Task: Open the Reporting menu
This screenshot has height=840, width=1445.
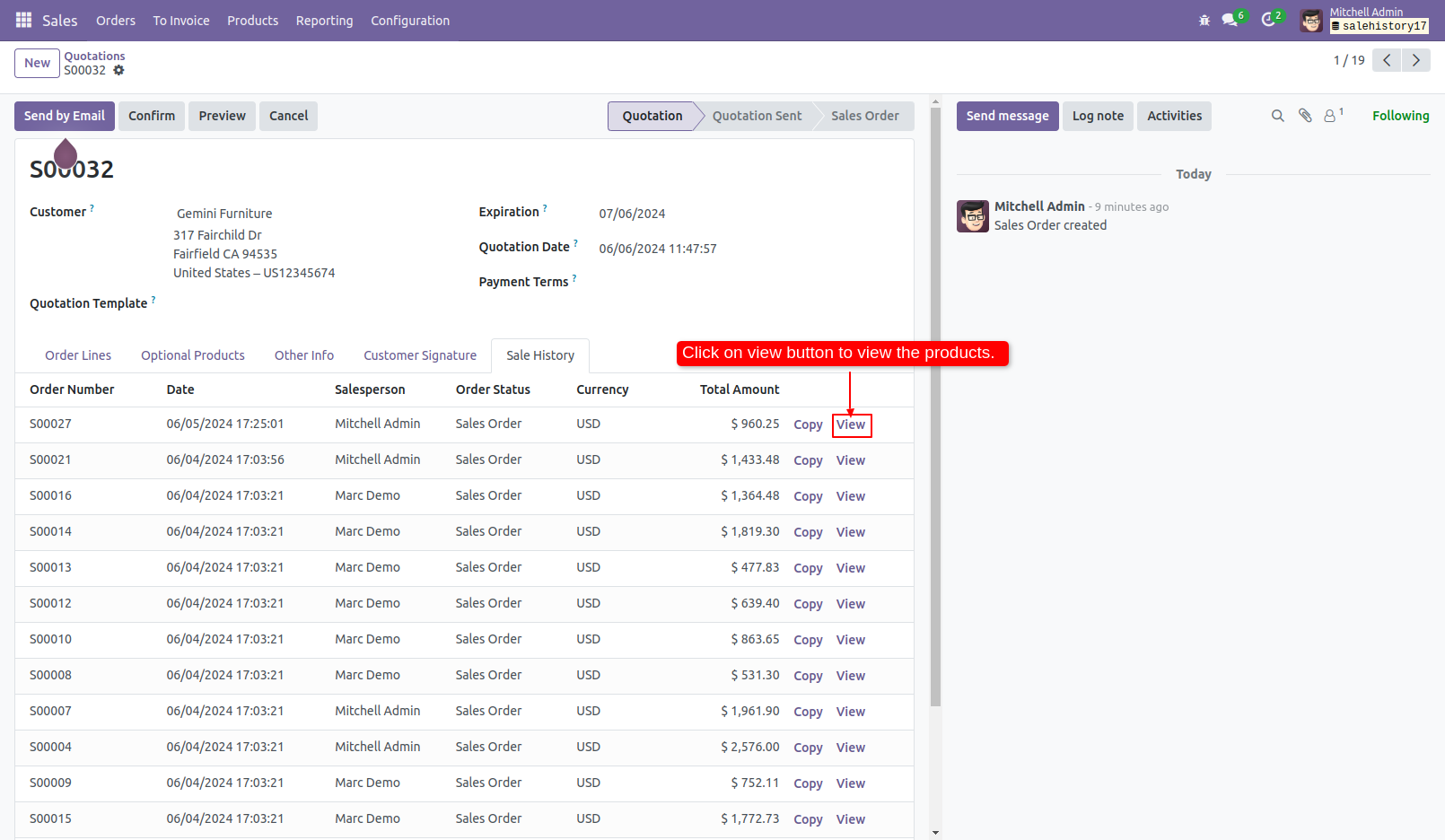Action: [324, 21]
